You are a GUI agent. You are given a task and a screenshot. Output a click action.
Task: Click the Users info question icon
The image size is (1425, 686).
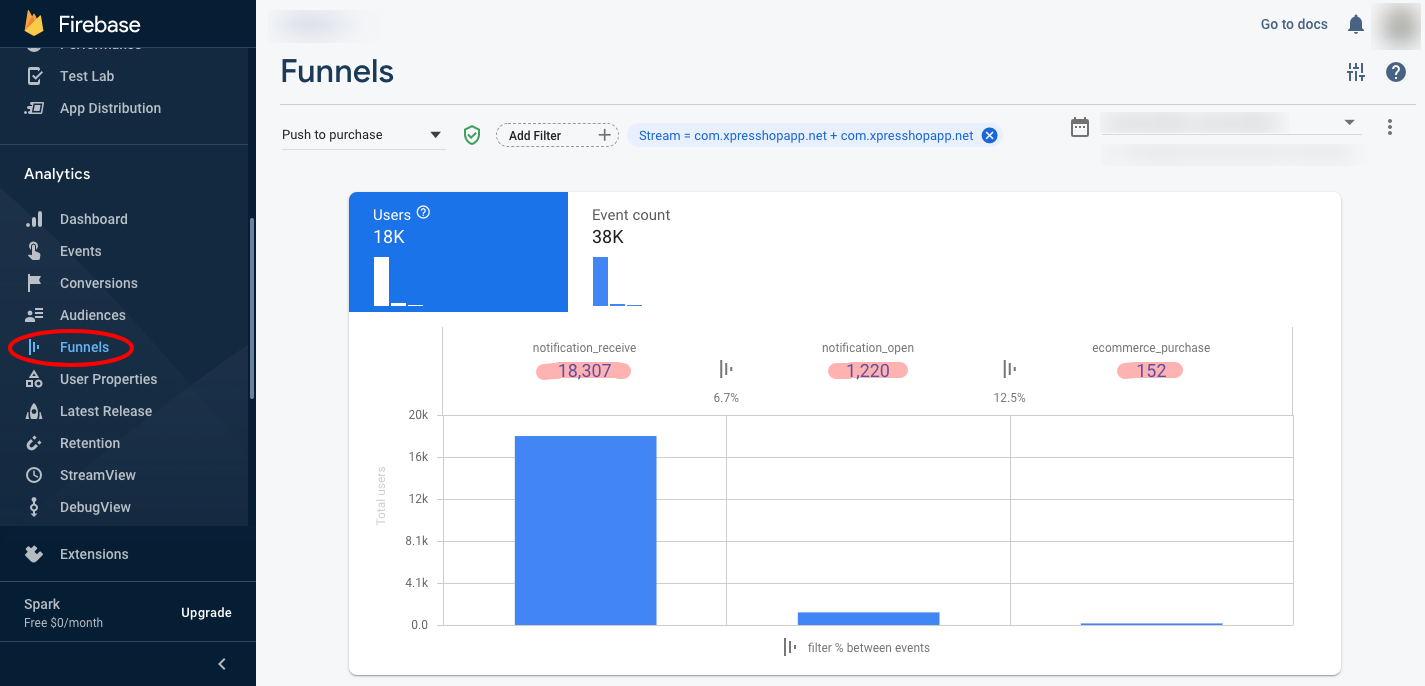[423, 213]
